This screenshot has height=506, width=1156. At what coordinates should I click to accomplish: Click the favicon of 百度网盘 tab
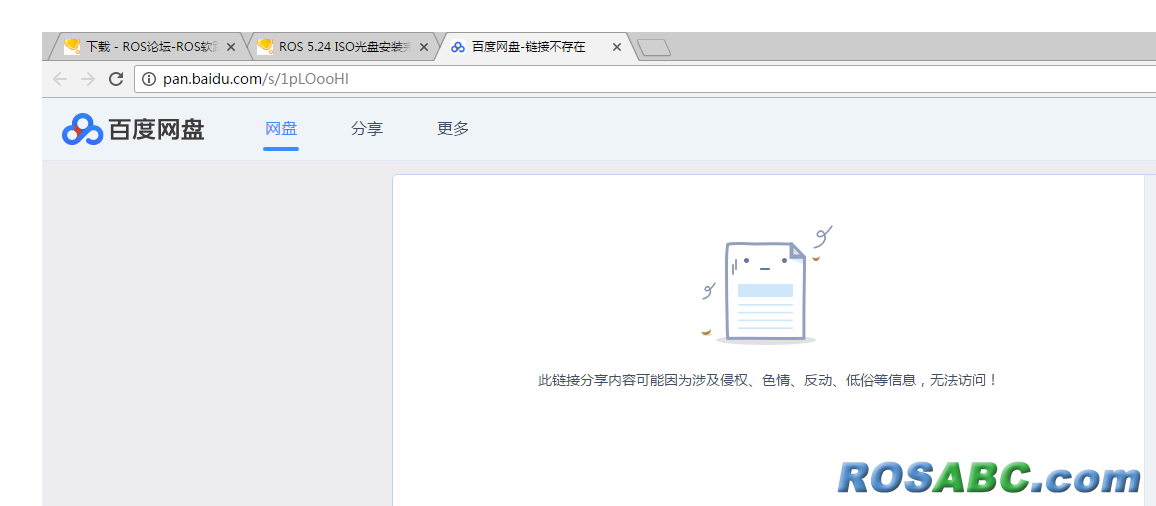(458, 47)
